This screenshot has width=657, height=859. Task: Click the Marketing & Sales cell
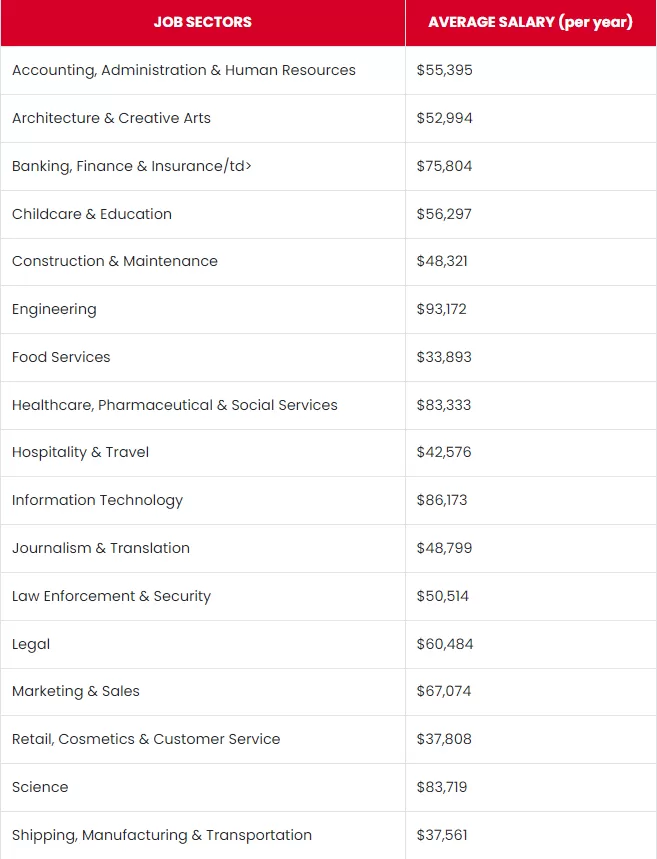click(x=203, y=691)
